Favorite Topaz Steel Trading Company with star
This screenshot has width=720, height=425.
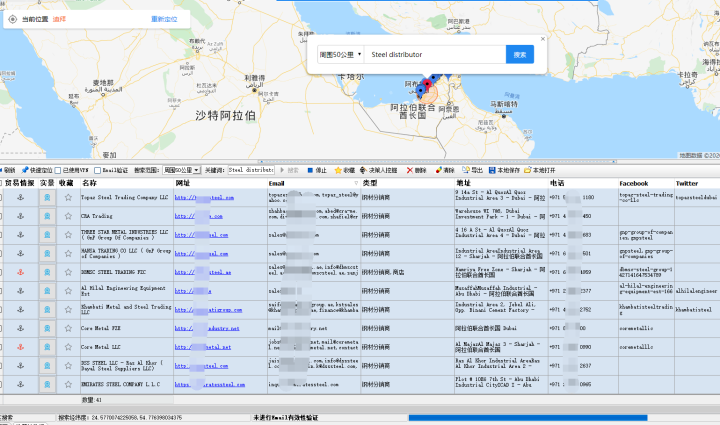point(68,197)
